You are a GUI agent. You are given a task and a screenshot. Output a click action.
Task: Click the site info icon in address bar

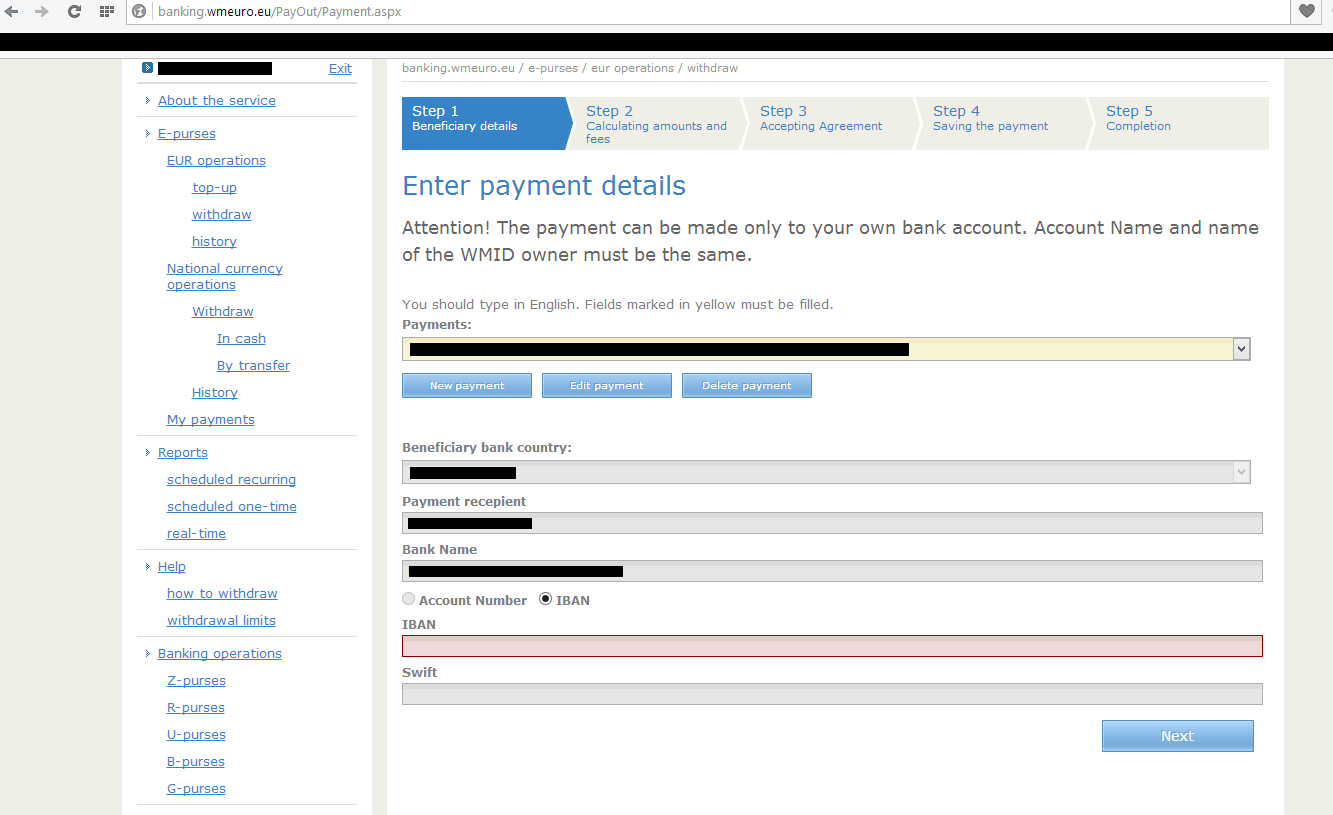point(140,12)
